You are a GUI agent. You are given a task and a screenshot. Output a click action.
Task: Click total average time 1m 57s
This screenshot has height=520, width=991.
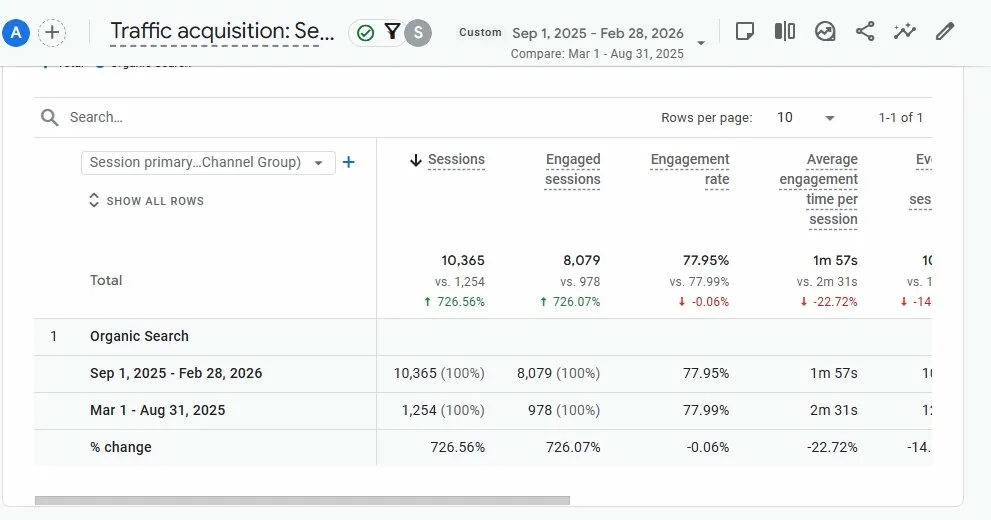click(x=835, y=260)
